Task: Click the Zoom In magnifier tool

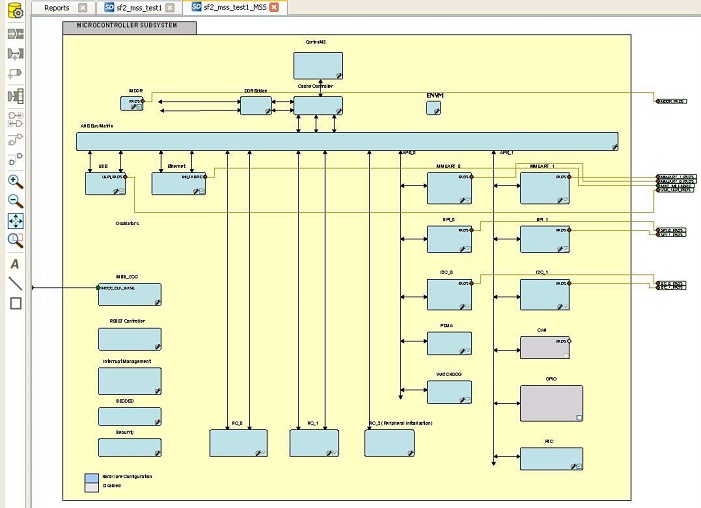Action: pyautogui.click(x=15, y=181)
